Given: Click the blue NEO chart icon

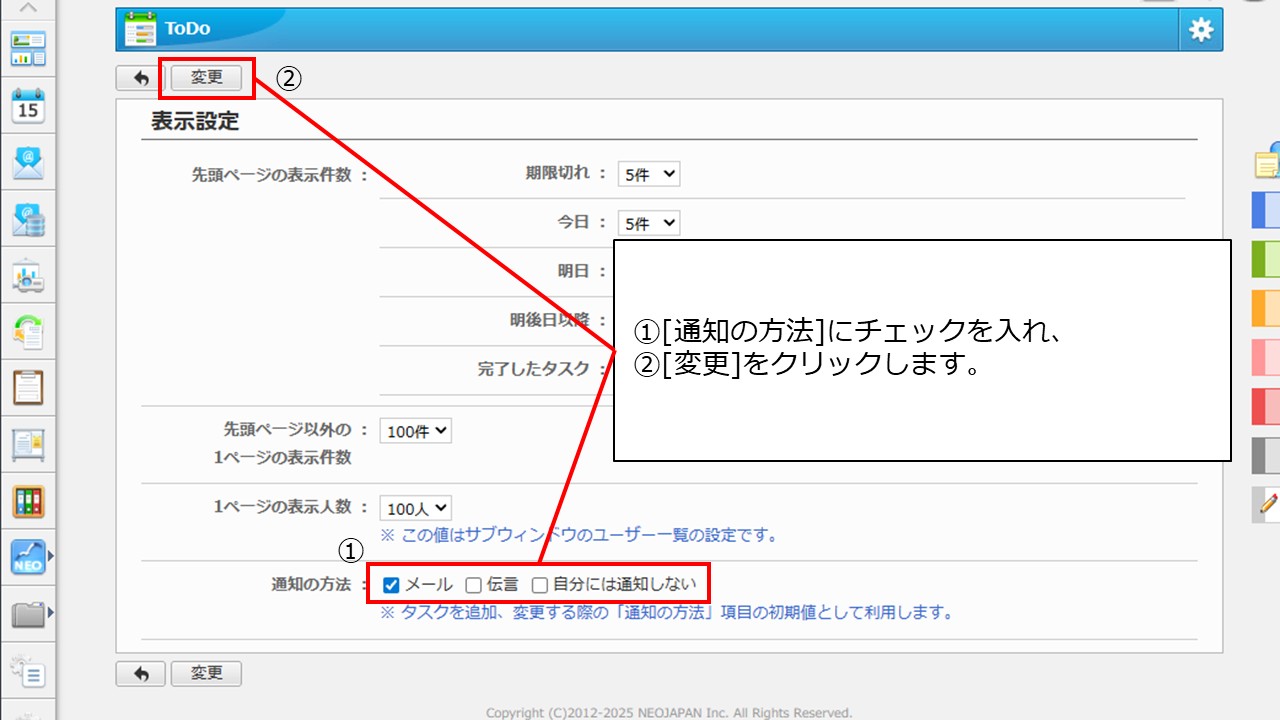Looking at the screenshot, I should (x=28, y=557).
